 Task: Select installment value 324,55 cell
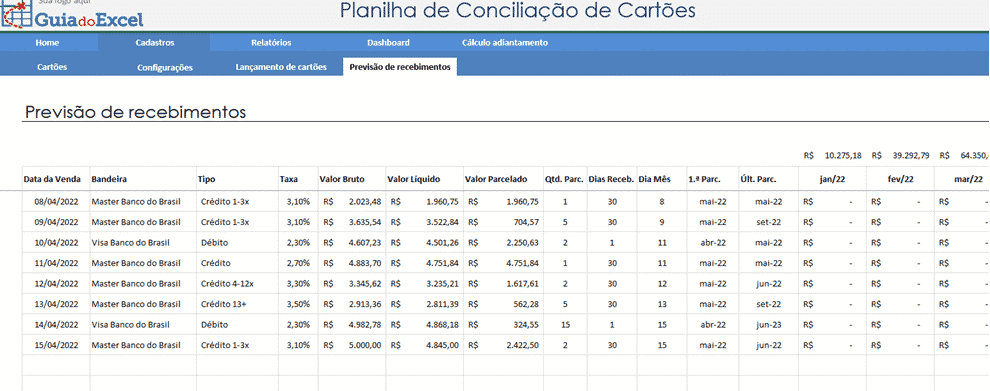pos(503,325)
